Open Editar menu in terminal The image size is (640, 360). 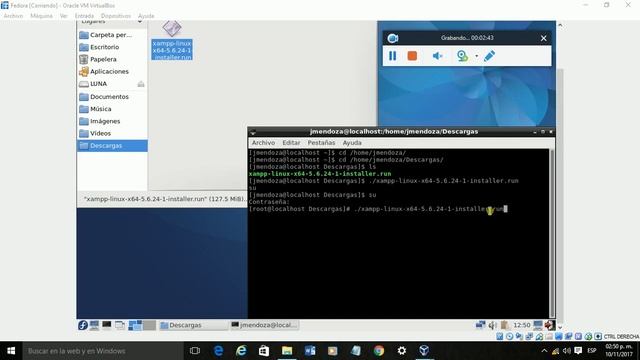click(x=291, y=142)
